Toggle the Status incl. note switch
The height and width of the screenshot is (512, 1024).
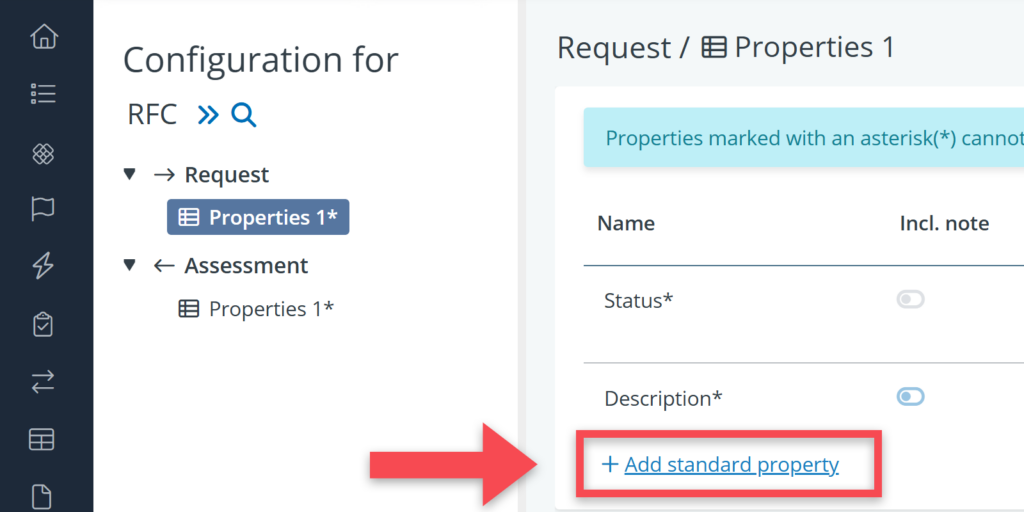click(910, 299)
